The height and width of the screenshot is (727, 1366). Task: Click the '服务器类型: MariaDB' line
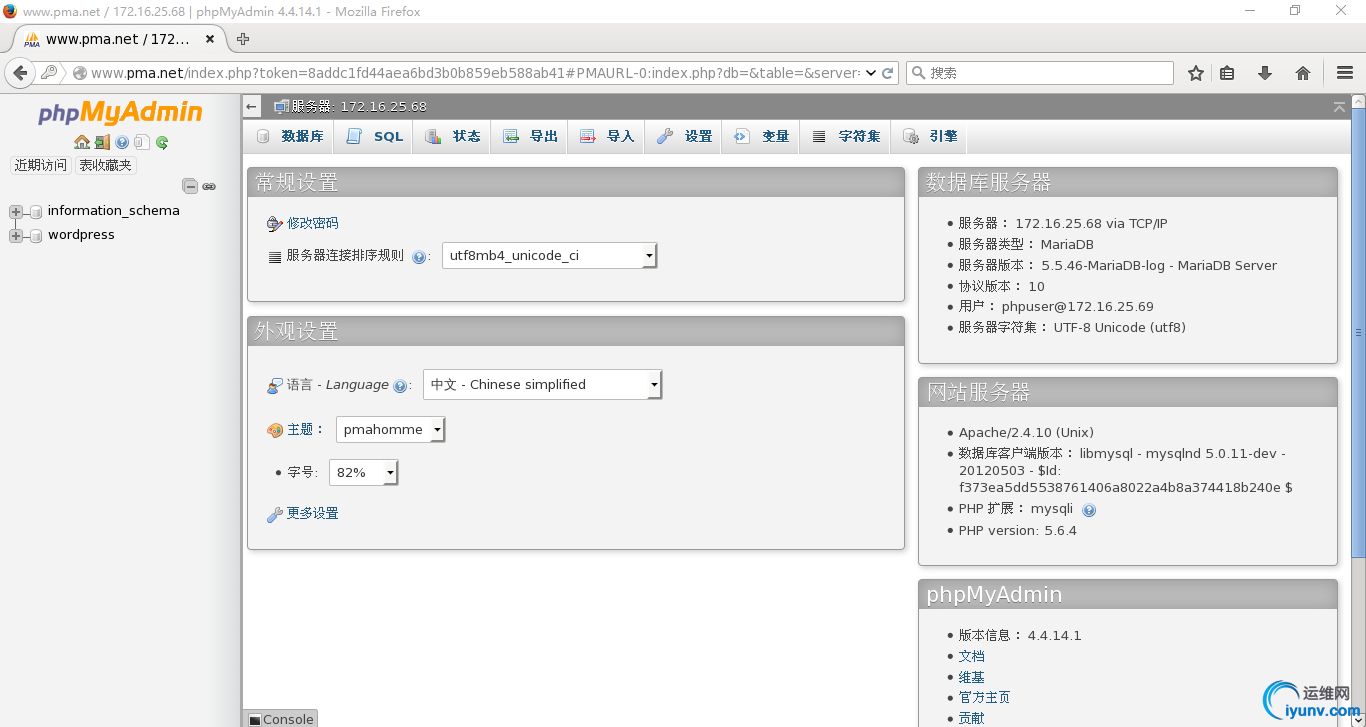pyautogui.click(x=1026, y=245)
